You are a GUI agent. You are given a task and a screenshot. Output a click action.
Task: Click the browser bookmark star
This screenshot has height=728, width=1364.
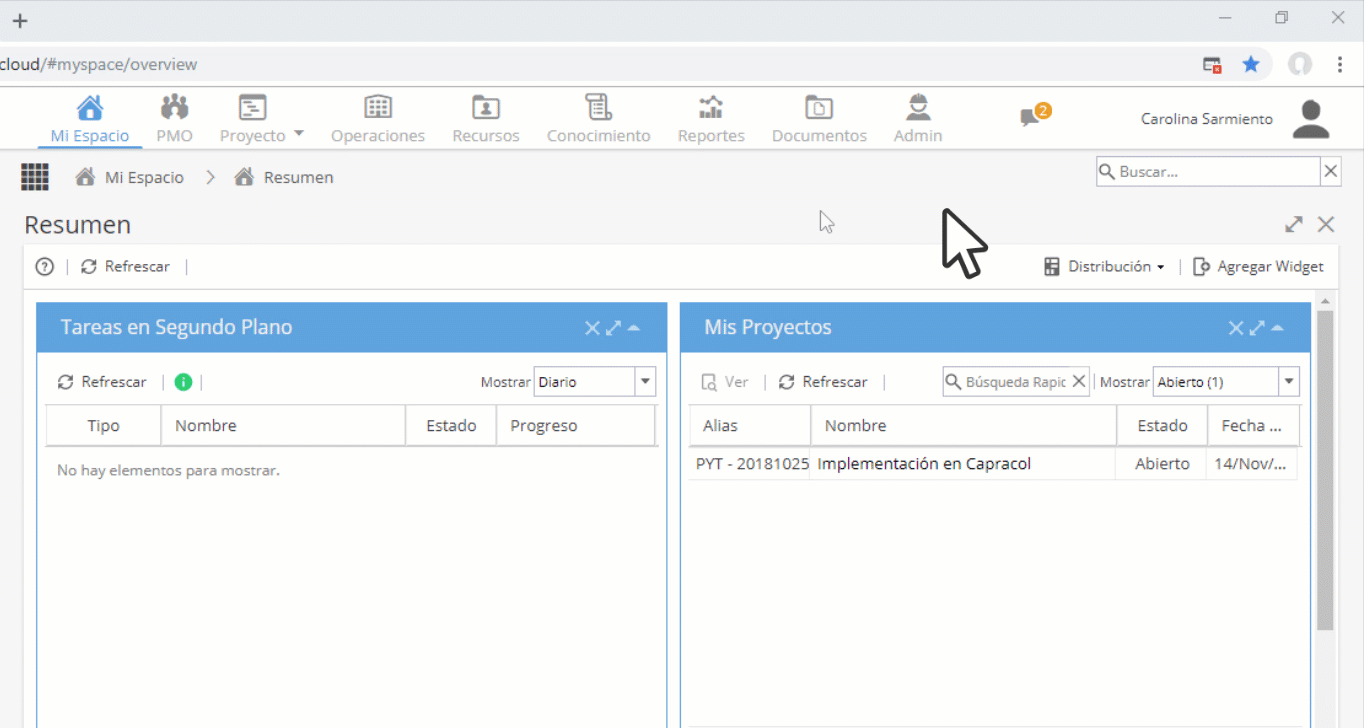[1251, 65]
